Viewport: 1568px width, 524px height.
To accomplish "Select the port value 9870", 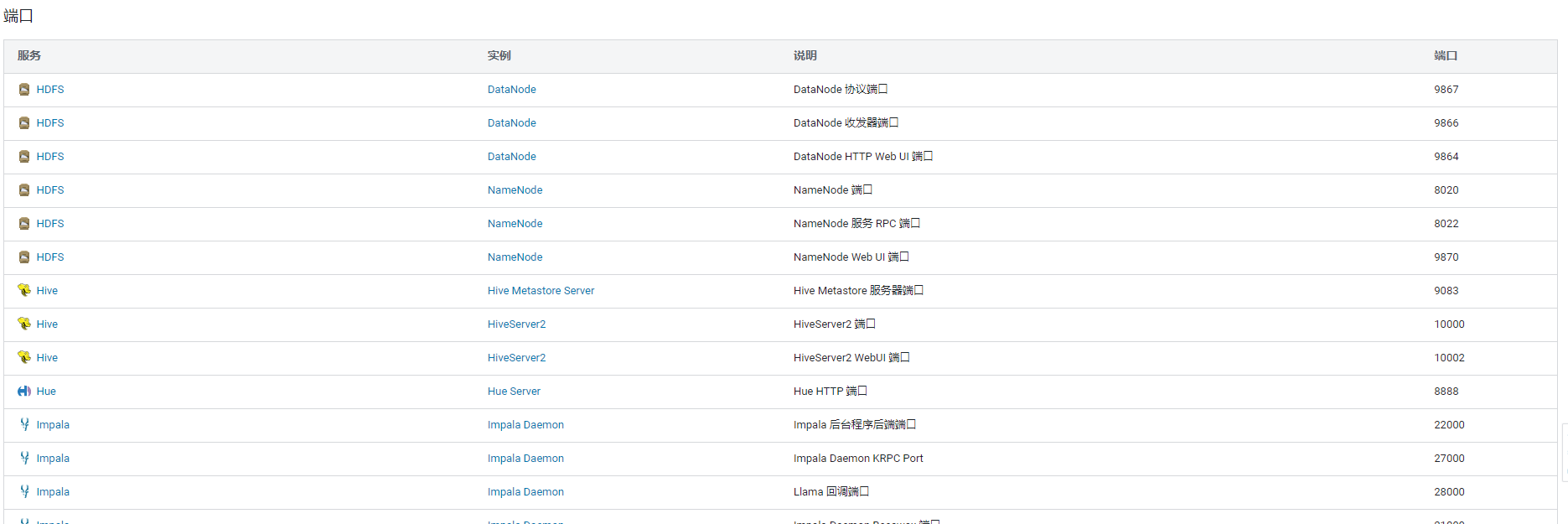I will point(1446,257).
